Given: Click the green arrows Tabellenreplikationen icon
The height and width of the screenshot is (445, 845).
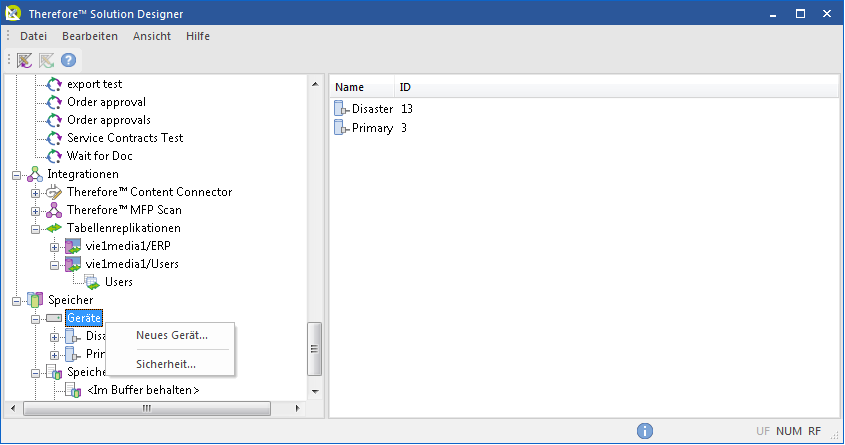Looking at the screenshot, I should pos(54,228).
